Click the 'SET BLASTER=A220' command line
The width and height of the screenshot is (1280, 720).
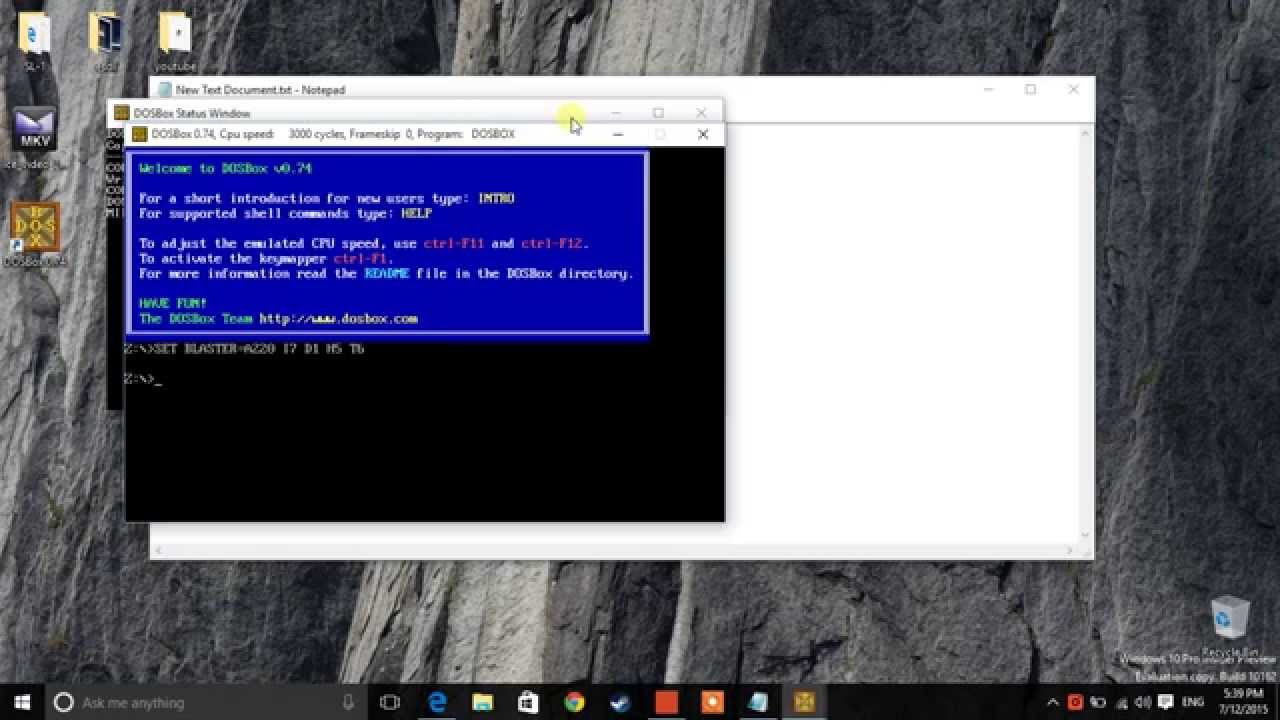[x=245, y=348]
